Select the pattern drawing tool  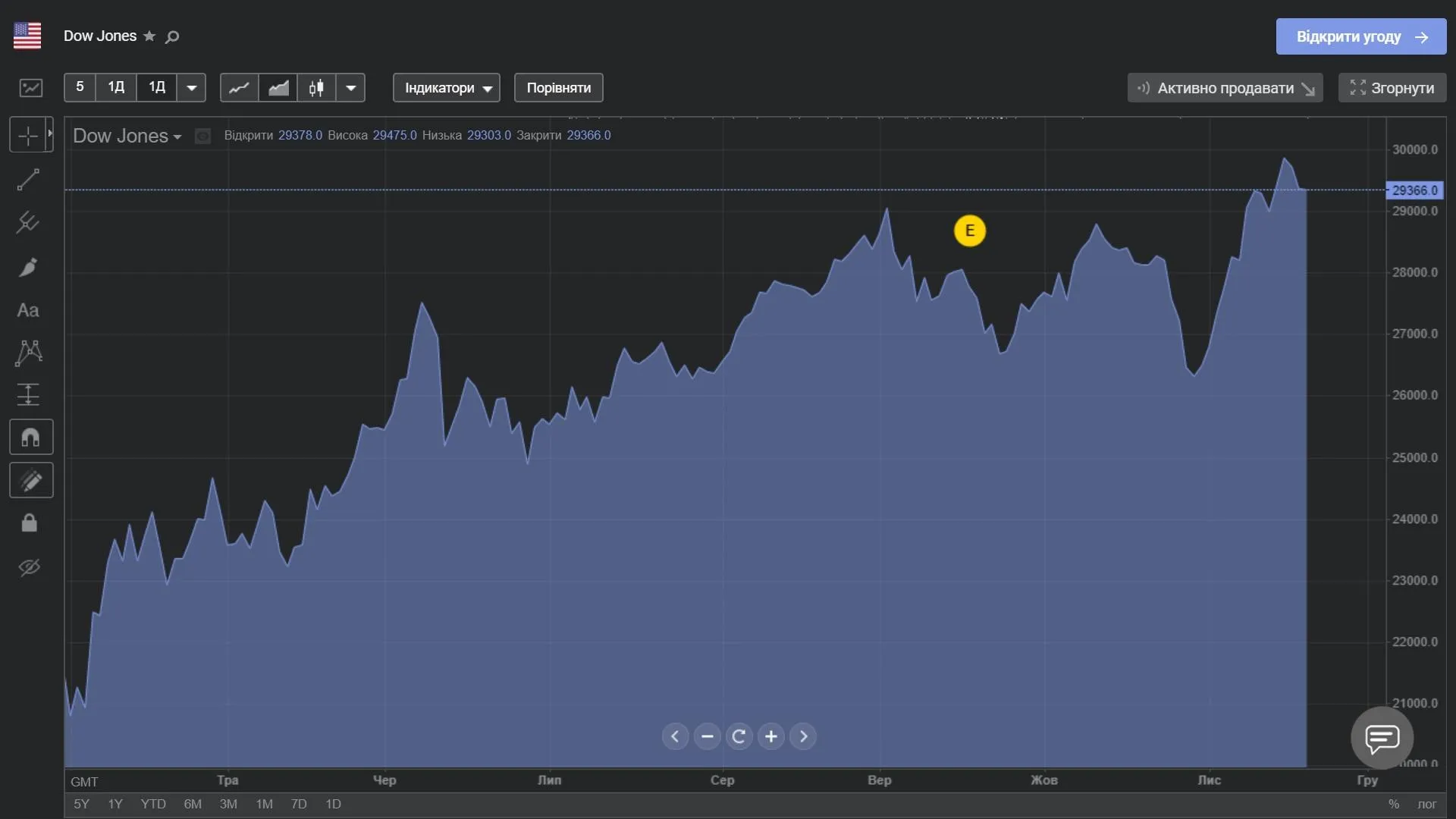click(28, 353)
